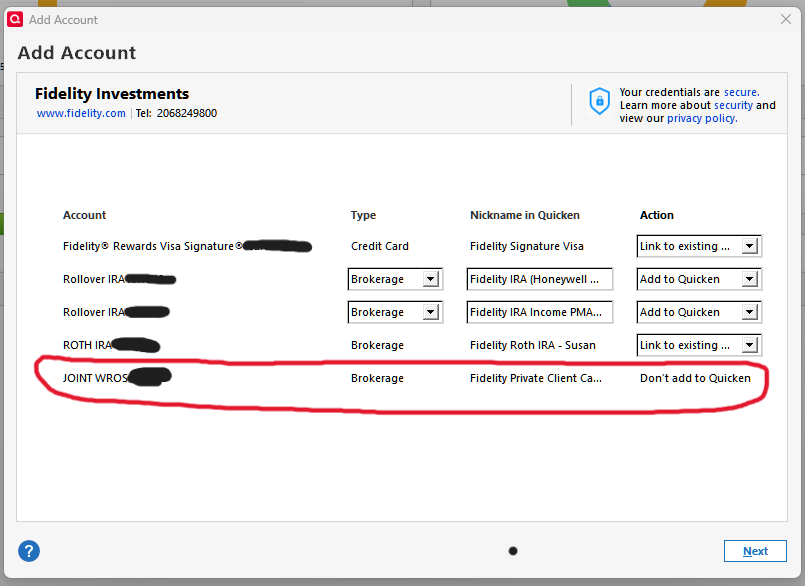The width and height of the screenshot is (805, 586).
Task: Click the telephone number 2068249800
Action: (187, 113)
